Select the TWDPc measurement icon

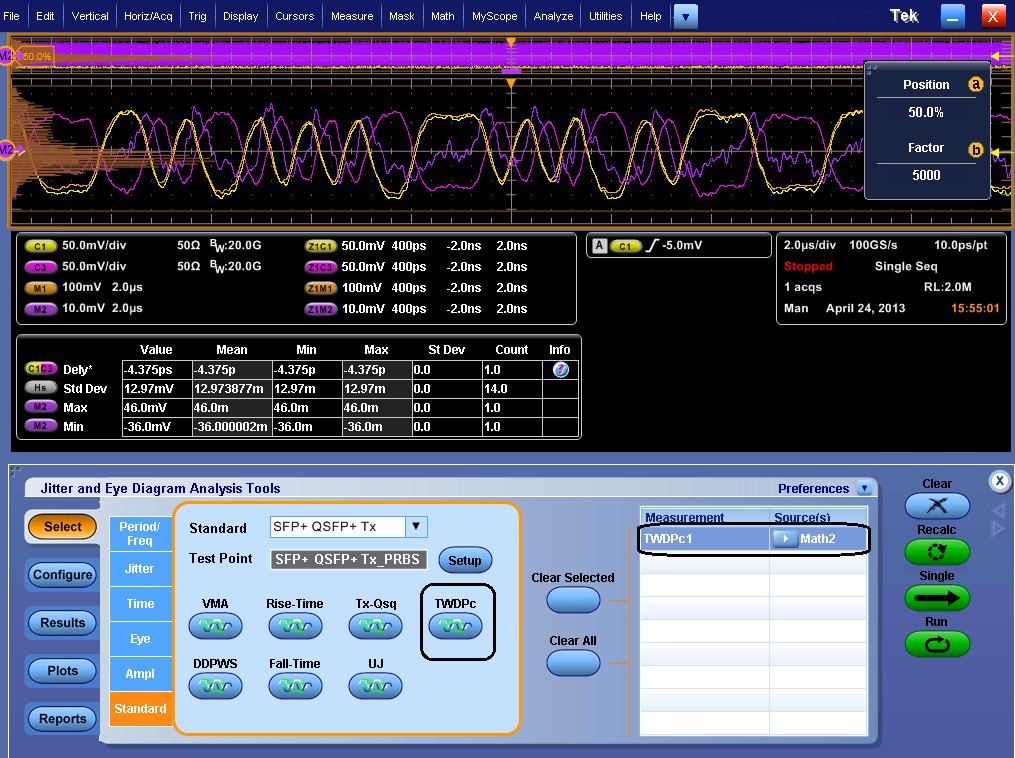(457, 625)
